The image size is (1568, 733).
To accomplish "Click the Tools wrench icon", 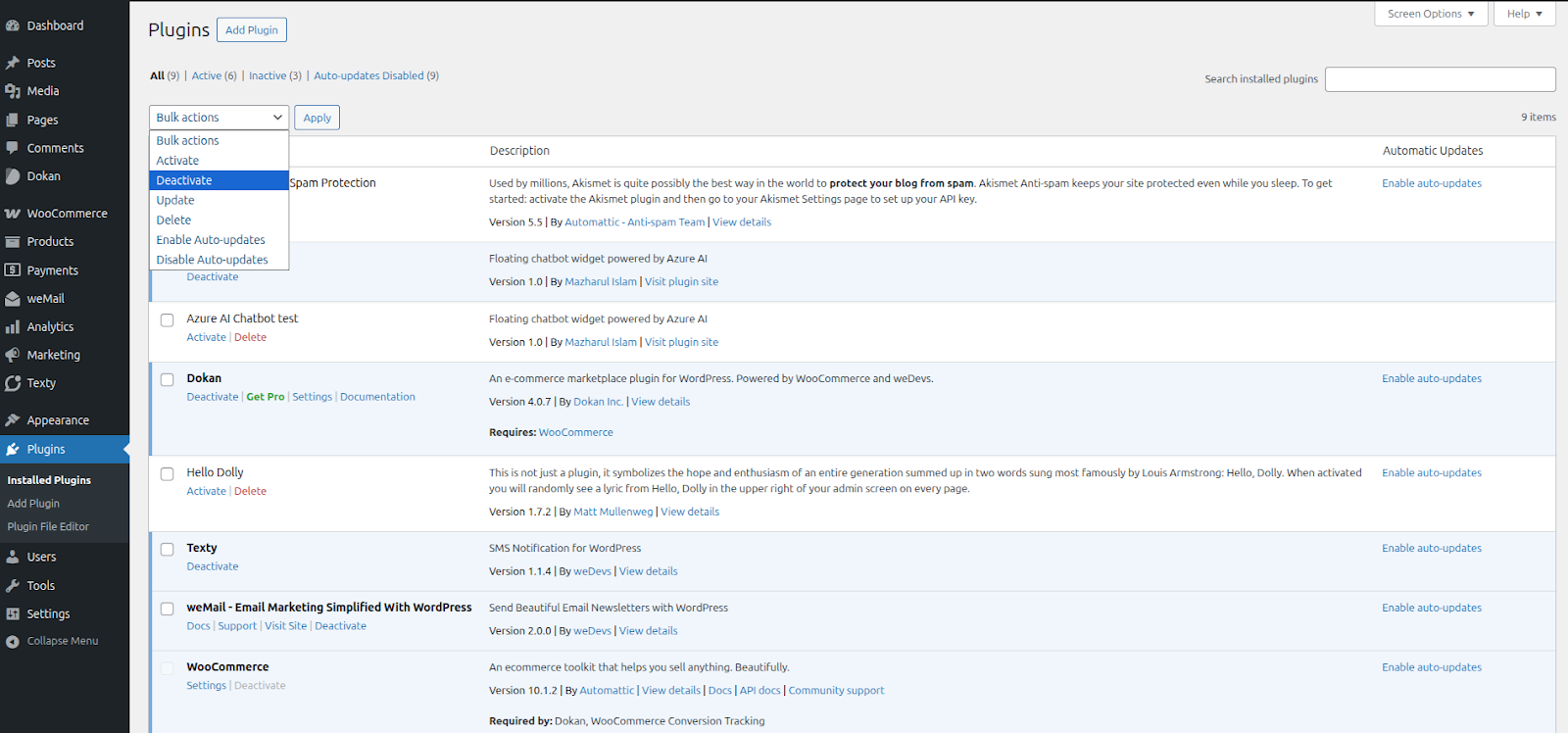I will pos(13,585).
